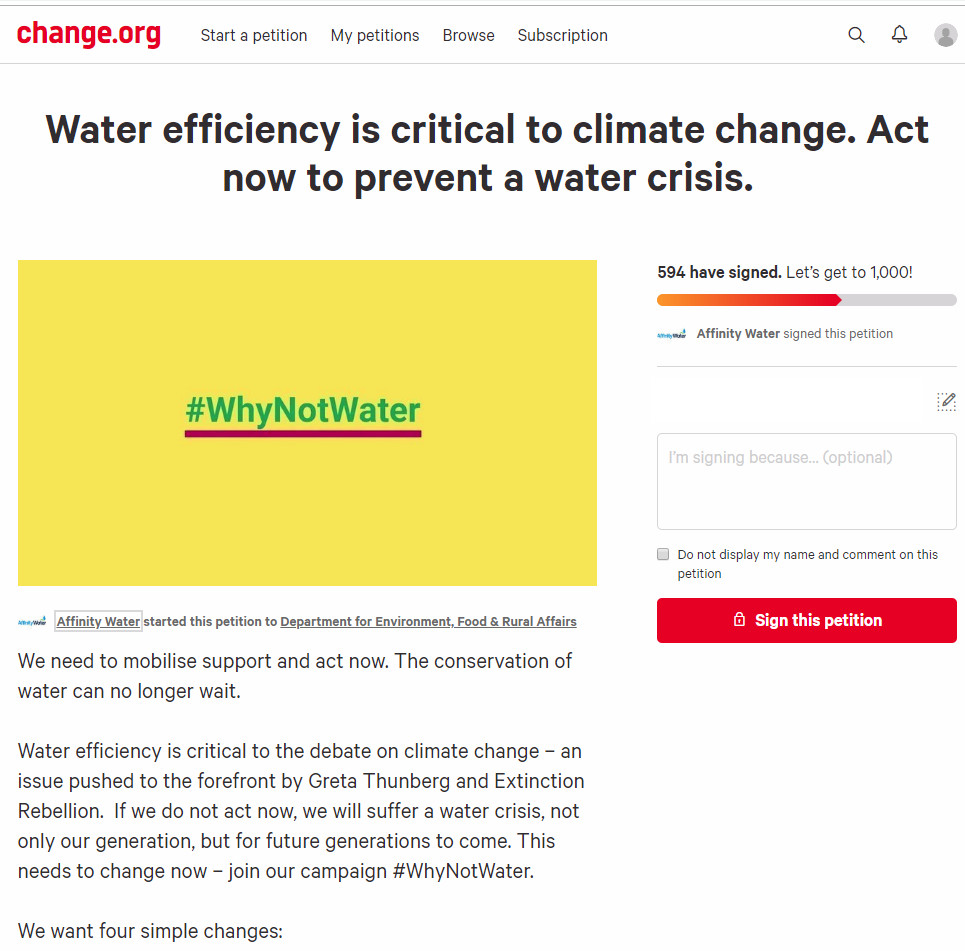
Task: Click Affinity Water logo beside petition starter
Action: pos(32,622)
